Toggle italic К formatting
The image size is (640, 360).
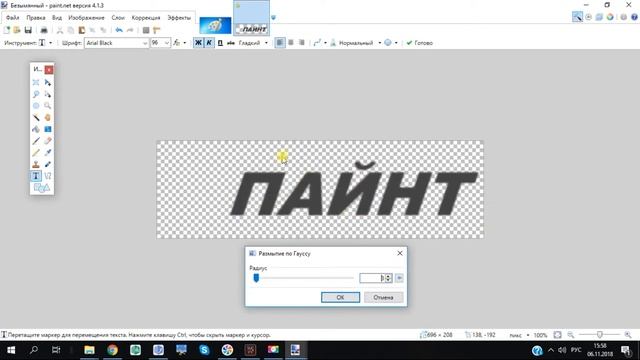[x=209, y=43]
